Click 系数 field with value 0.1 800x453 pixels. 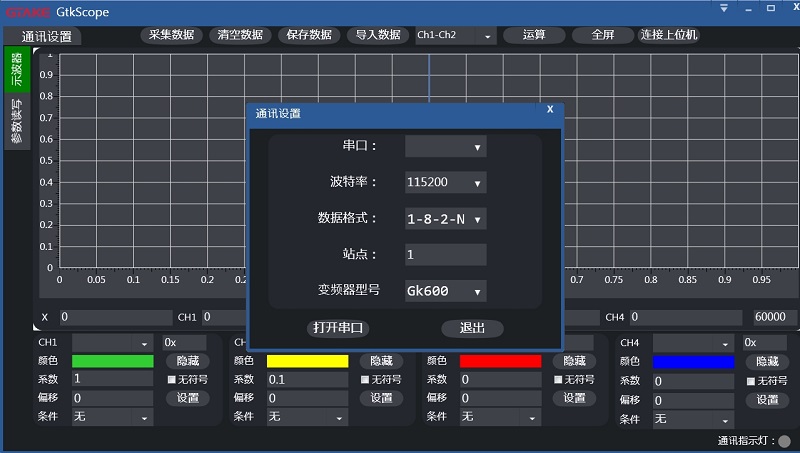pos(307,379)
